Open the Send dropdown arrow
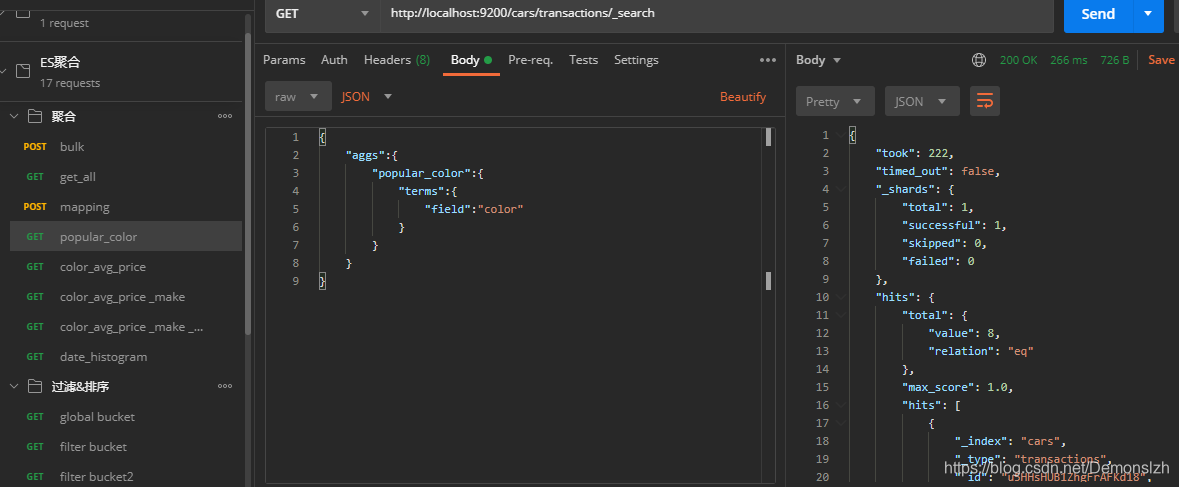Image resolution: width=1179 pixels, height=487 pixels. (1148, 14)
